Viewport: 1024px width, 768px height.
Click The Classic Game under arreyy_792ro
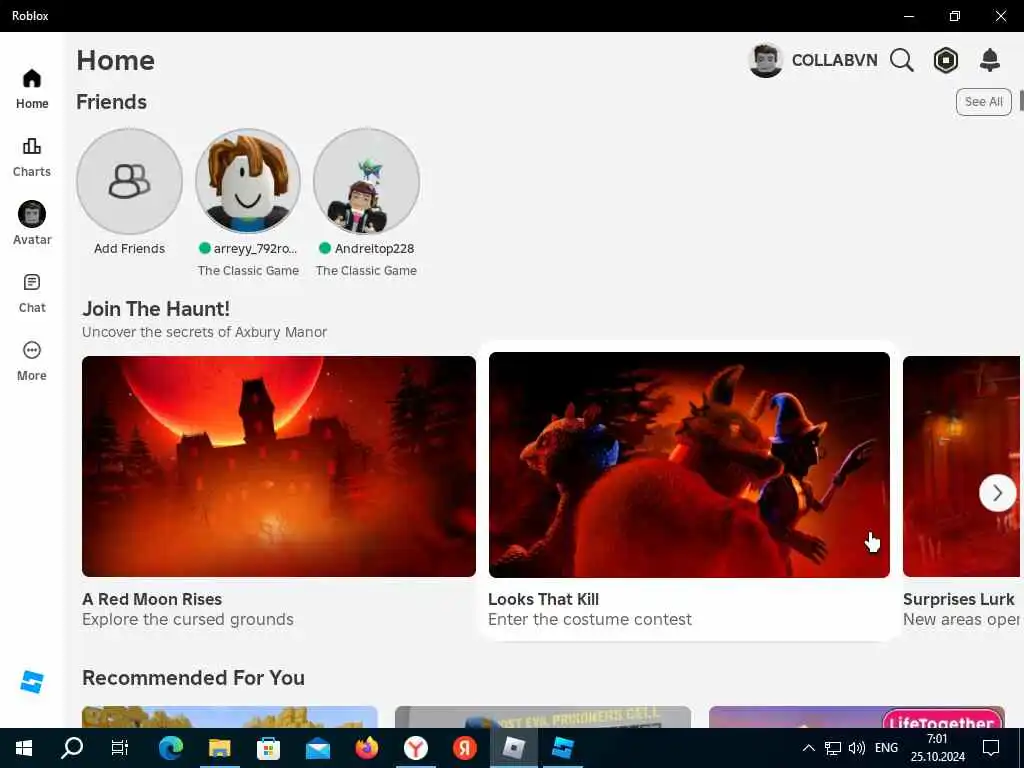tap(248, 270)
